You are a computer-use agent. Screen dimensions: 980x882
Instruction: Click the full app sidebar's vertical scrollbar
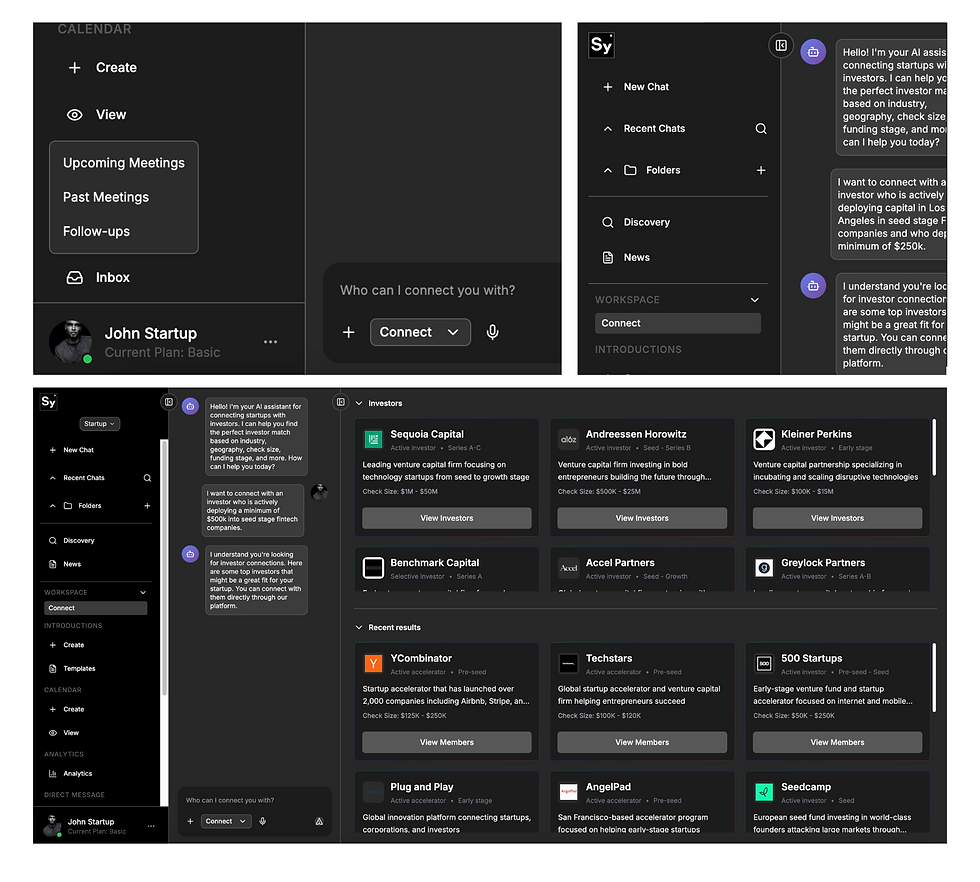164,568
